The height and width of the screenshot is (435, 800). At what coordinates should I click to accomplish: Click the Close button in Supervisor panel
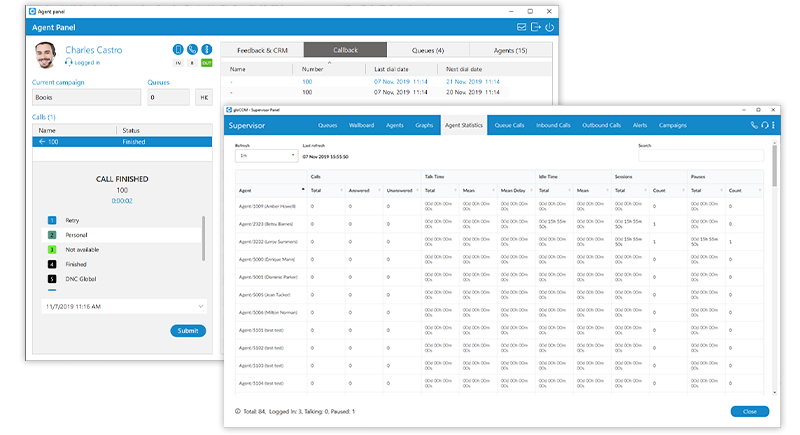[749, 411]
